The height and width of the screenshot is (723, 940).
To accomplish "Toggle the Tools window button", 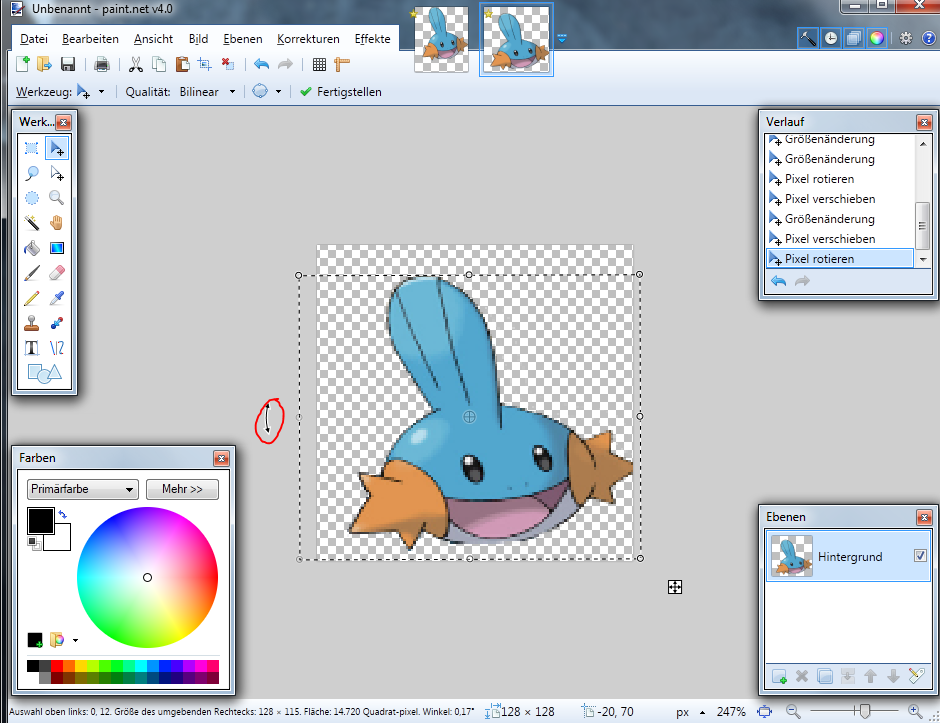I will click(x=808, y=38).
